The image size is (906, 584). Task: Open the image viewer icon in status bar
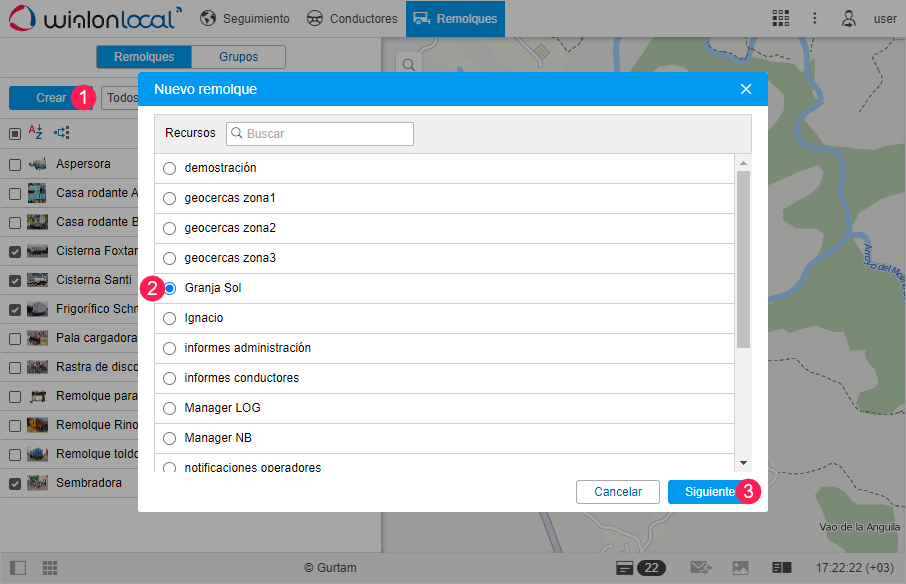(740, 568)
